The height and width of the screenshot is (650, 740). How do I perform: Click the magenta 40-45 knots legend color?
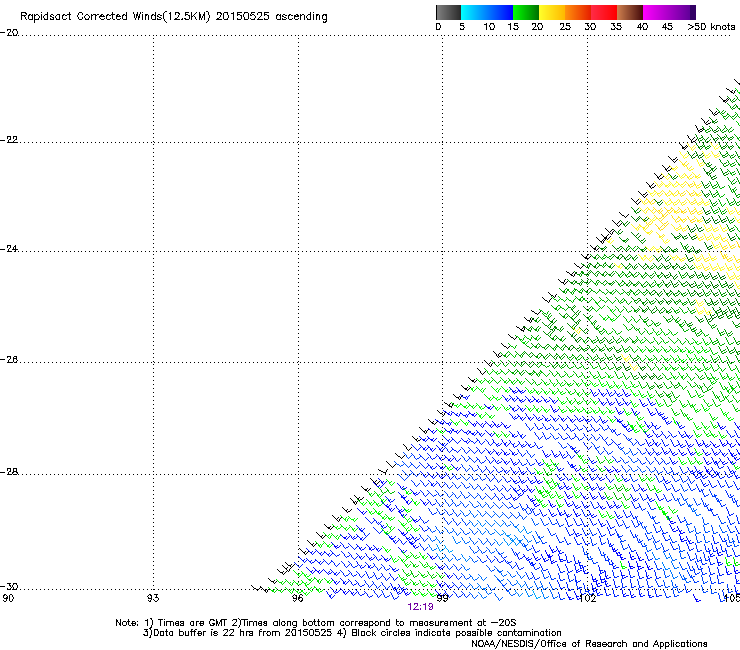pos(656,12)
